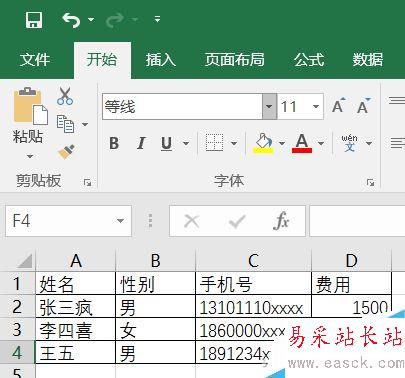The height and width of the screenshot is (378, 405).
Task: Open the 页面布局 tab
Action: (235, 60)
